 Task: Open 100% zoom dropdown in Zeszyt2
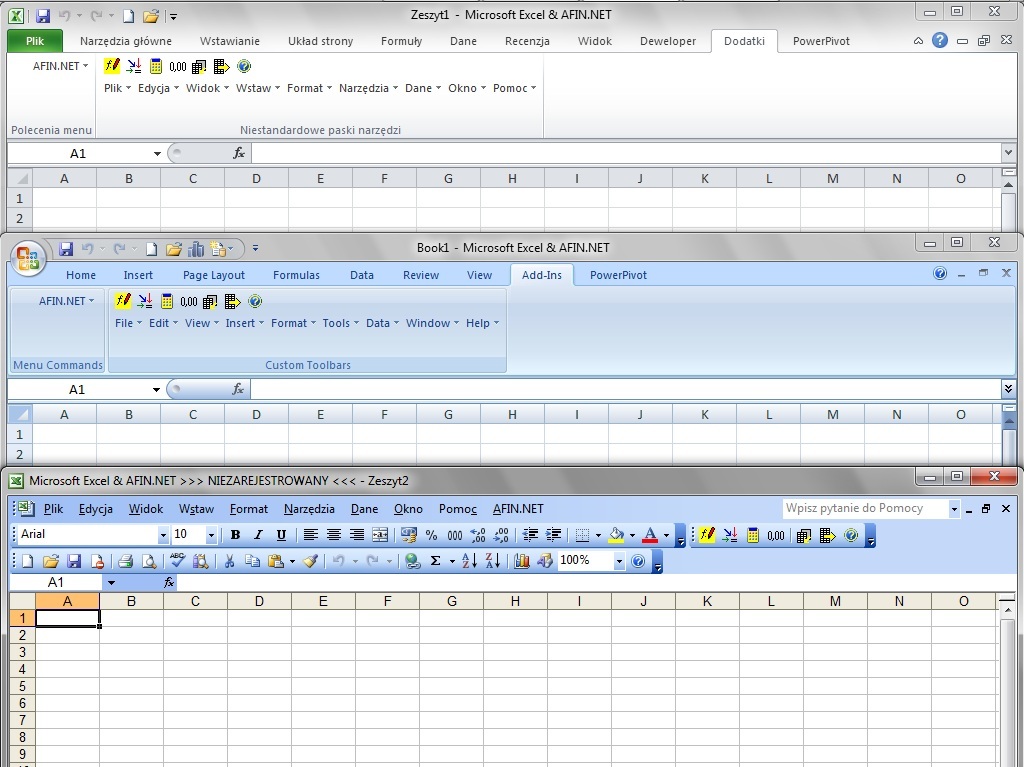pos(618,561)
